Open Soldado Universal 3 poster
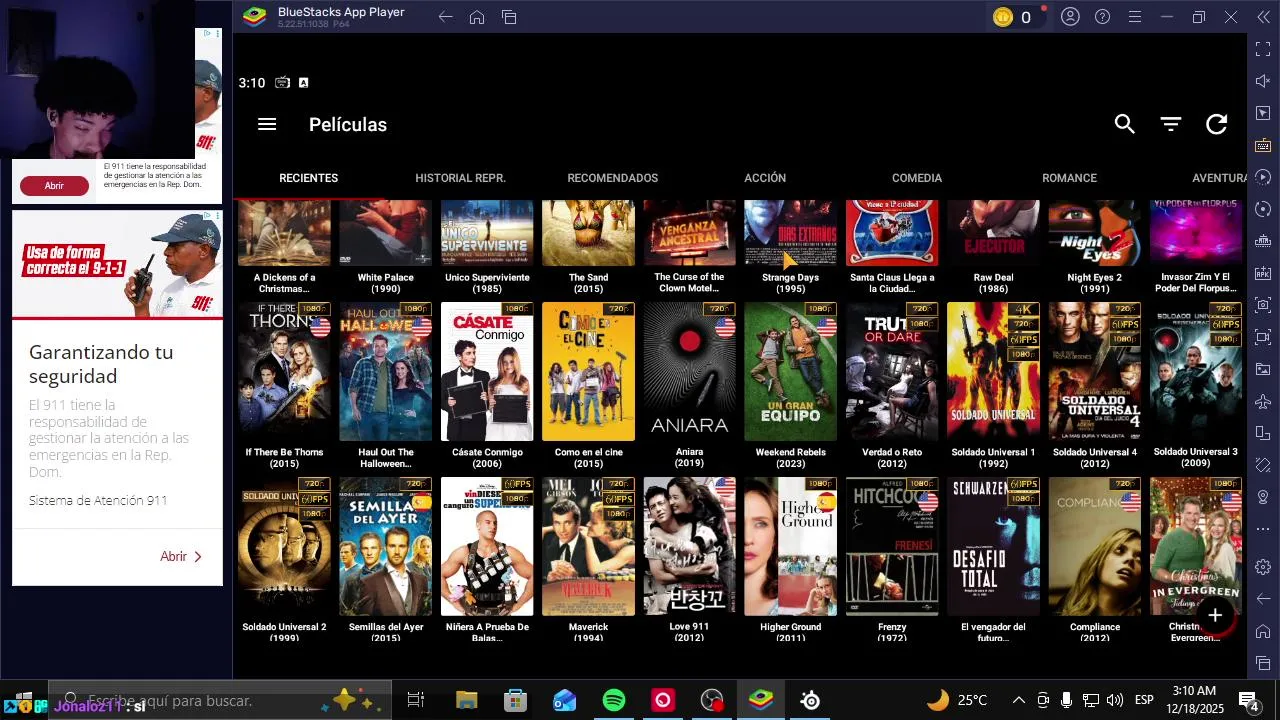Viewport: 1280px width, 720px height. point(1195,372)
